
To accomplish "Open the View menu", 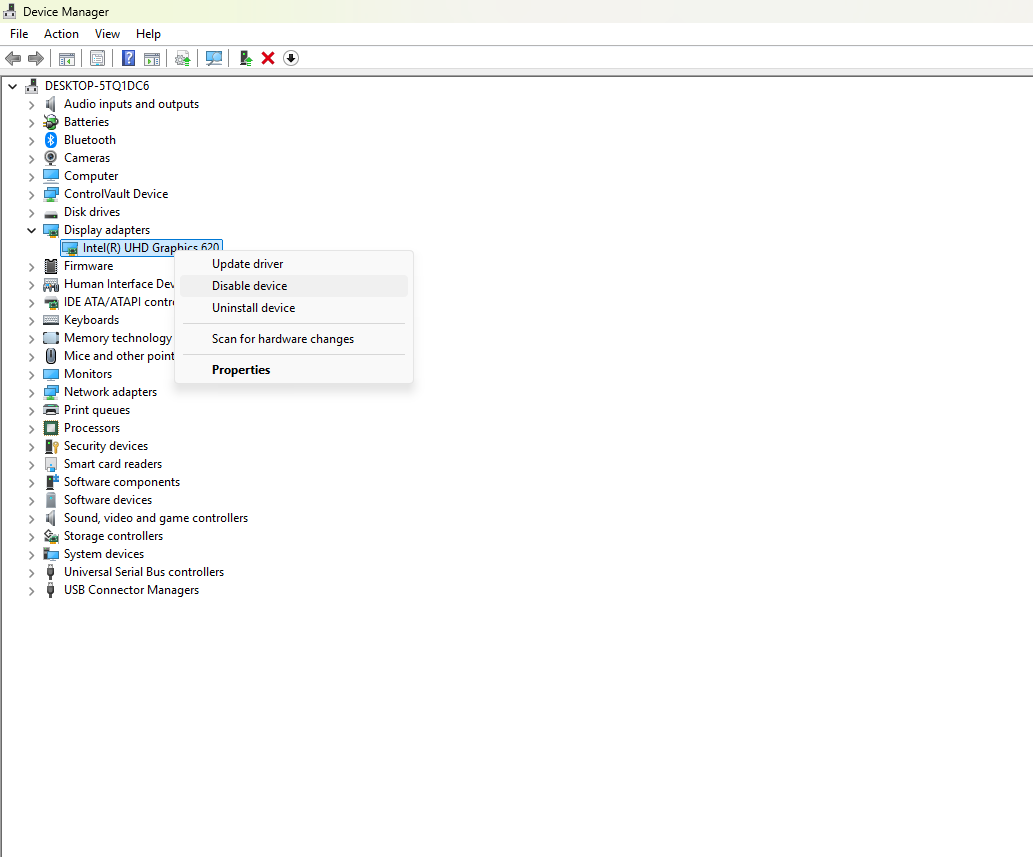I will 107,34.
